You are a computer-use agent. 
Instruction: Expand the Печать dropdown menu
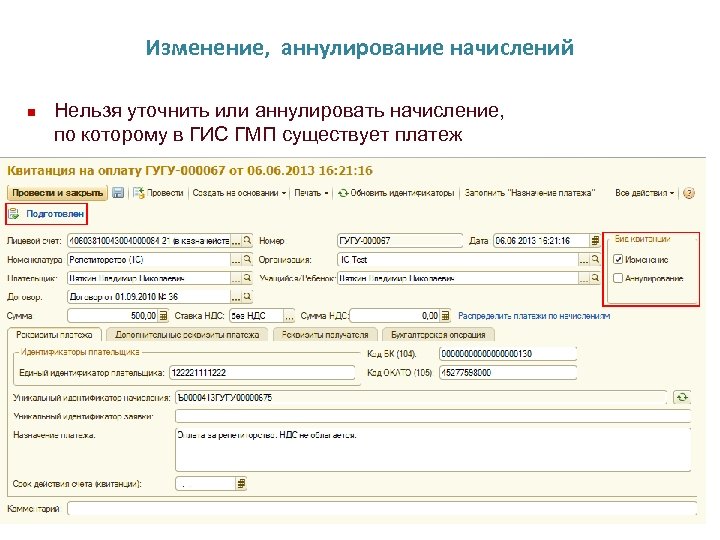[x=311, y=193]
